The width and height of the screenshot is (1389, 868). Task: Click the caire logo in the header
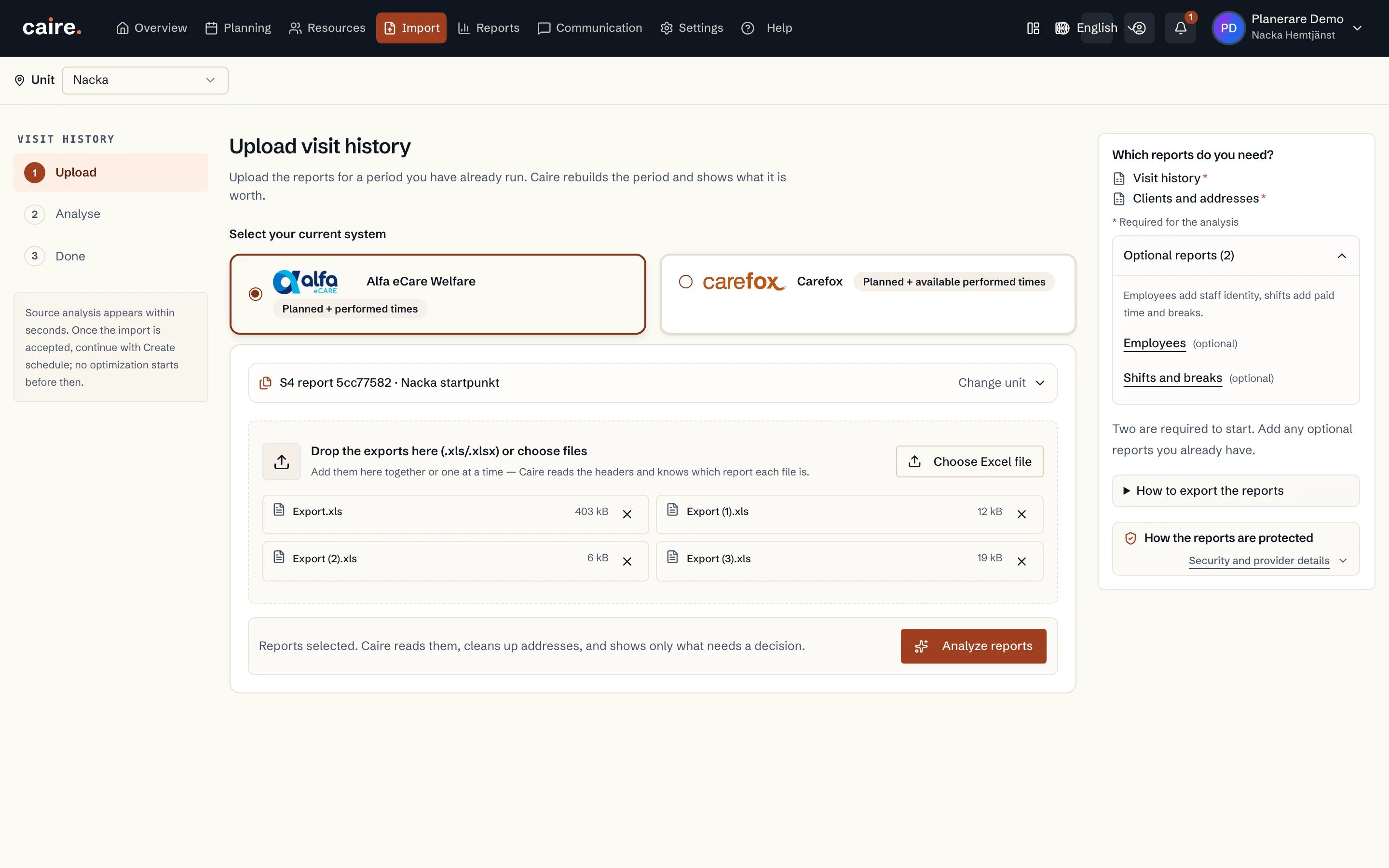[52, 27]
